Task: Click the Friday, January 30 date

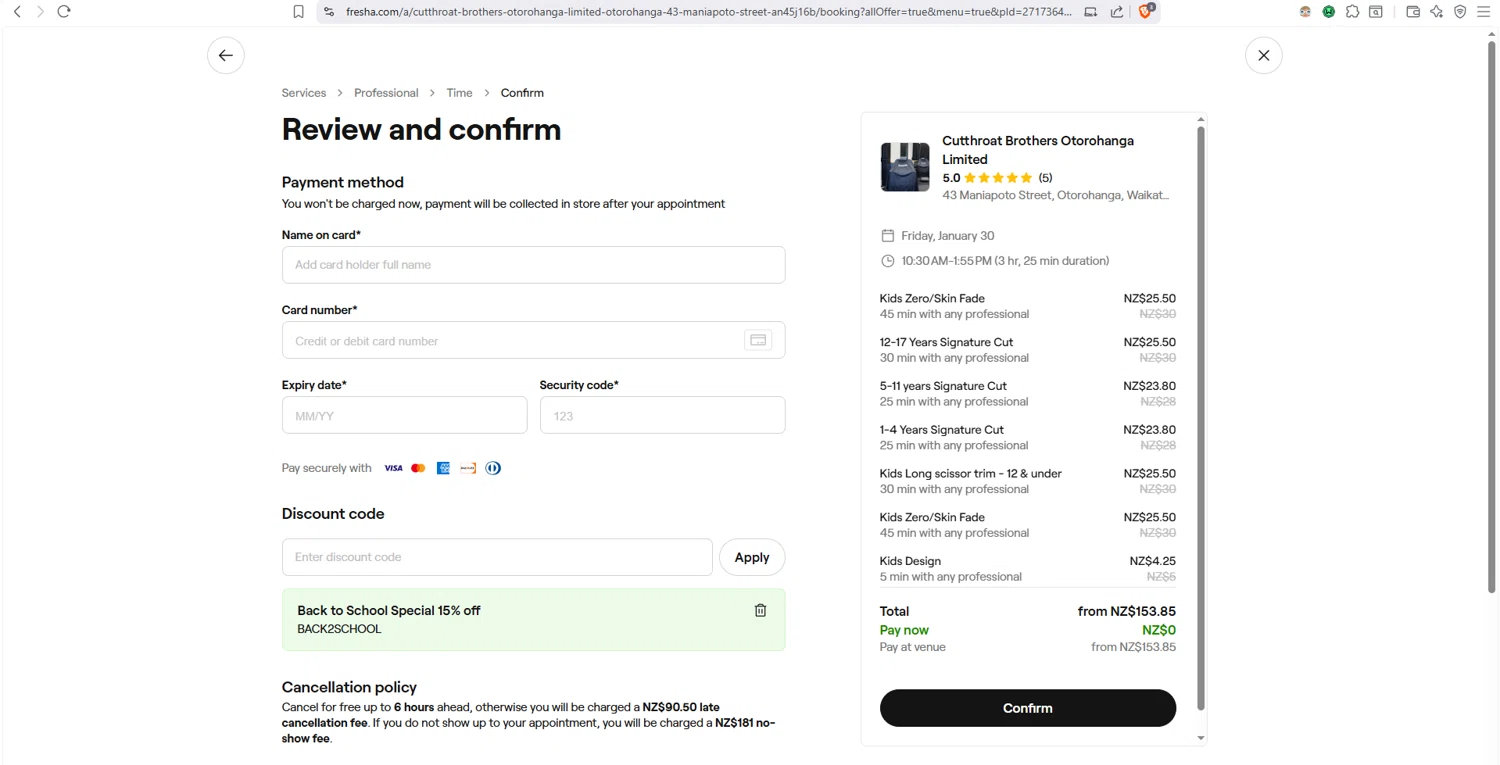Action: click(948, 236)
